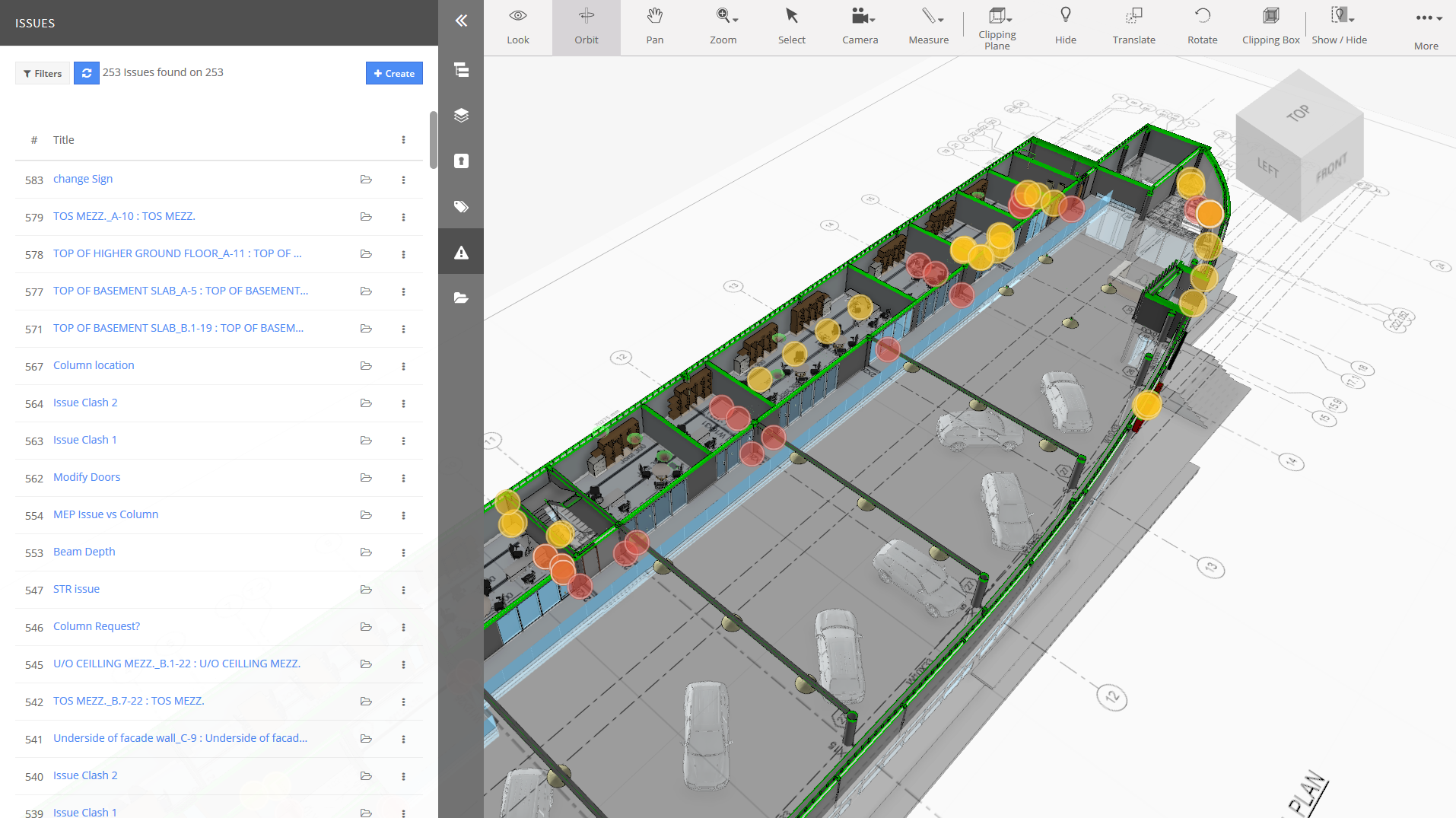Open the "Modify Doors" issue link
Viewport: 1456px width, 818px height.
87,477
